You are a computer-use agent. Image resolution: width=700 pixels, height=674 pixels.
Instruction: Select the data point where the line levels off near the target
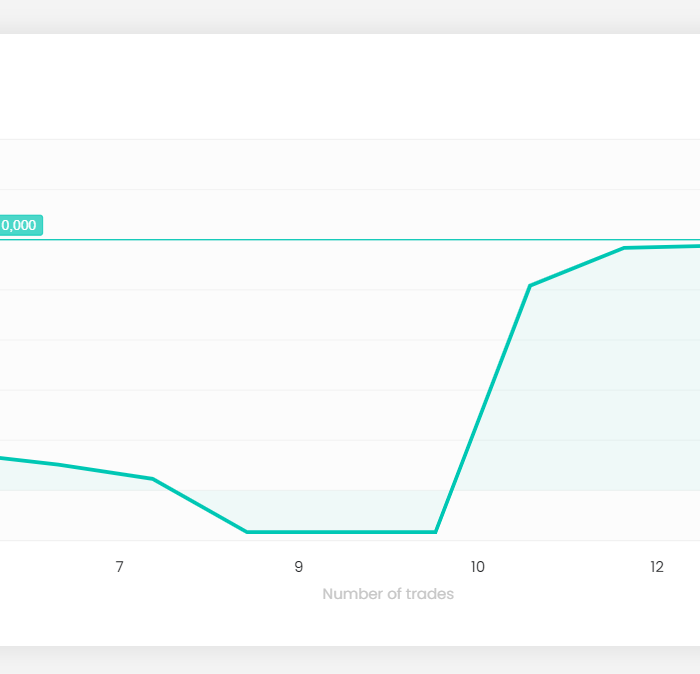(x=624, y=248)
